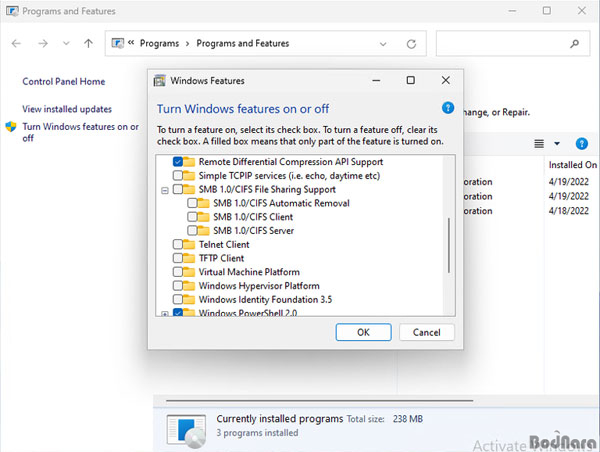Select the Windows Hypervisor Platform label

259,286
